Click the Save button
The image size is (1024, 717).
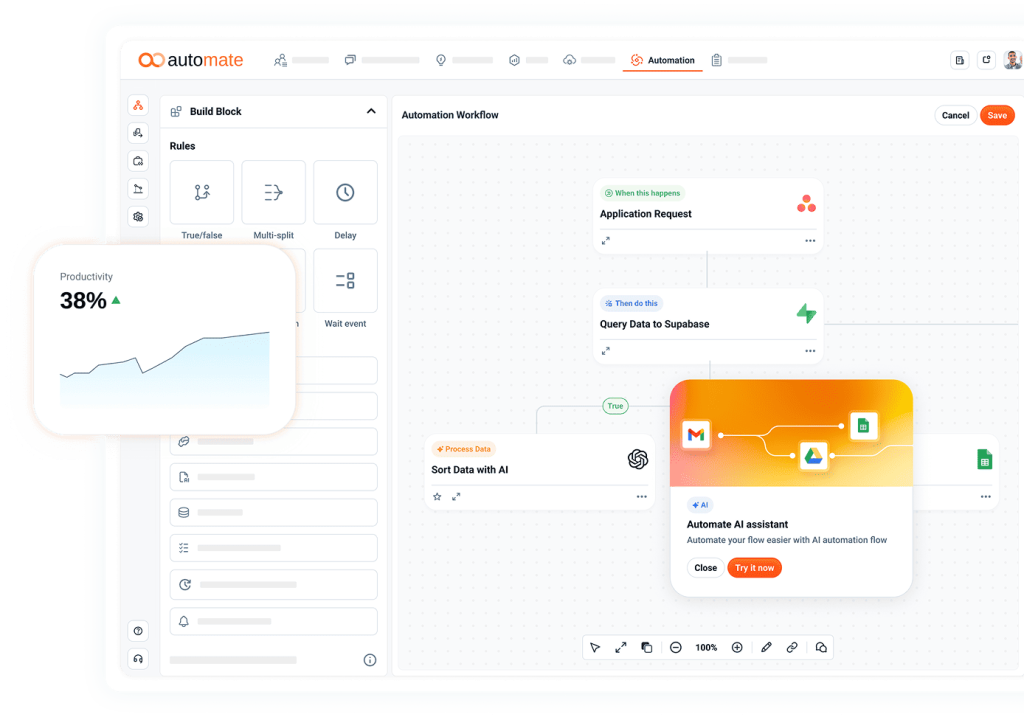[x=997, y=115]
